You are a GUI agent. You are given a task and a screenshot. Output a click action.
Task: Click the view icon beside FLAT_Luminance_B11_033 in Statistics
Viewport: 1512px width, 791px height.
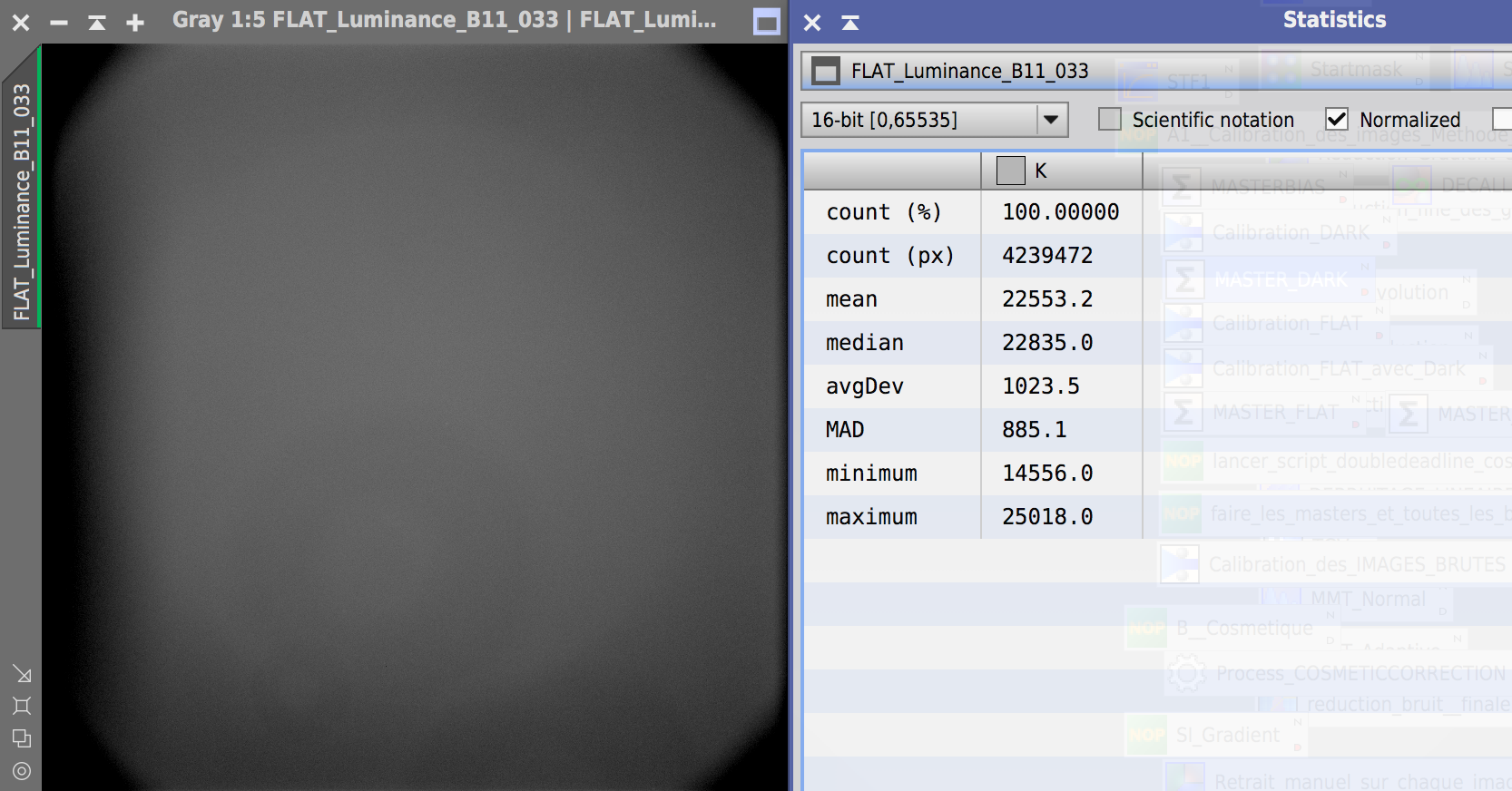pyautogui.click(x=826, y=71)
